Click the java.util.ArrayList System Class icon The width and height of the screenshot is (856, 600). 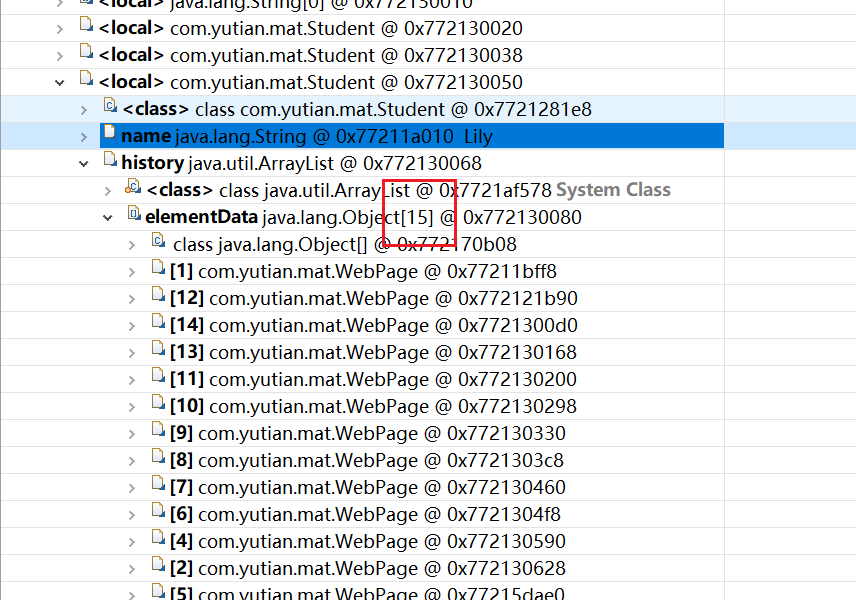pos(133,189)
